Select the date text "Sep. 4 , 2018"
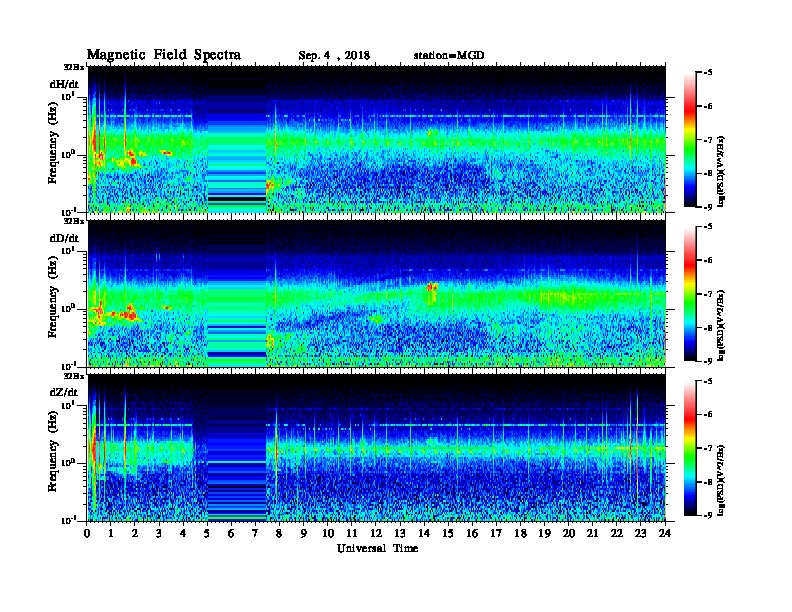This screenshot has height=612, width=792. click(x=334, y=56)
